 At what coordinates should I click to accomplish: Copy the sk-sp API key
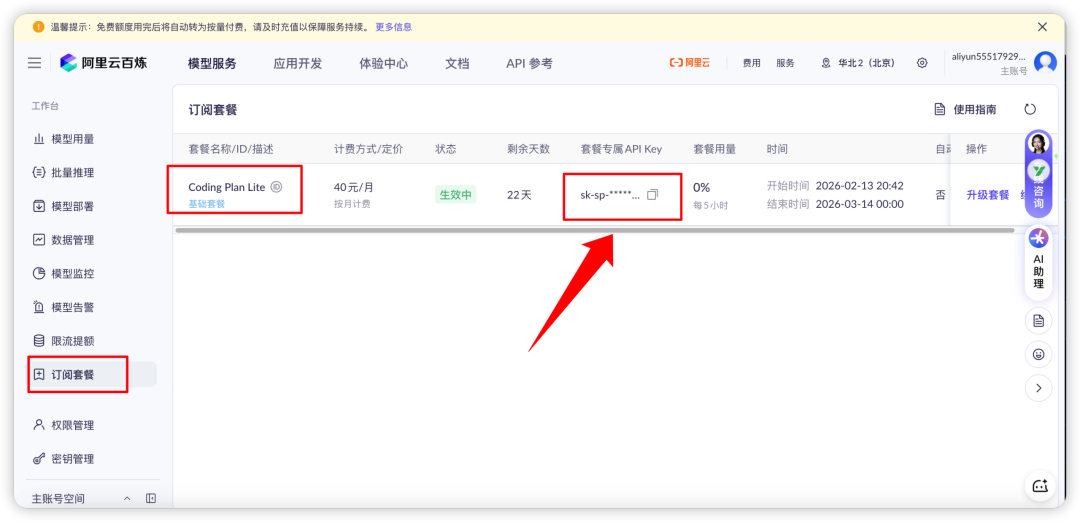(652, 195)
